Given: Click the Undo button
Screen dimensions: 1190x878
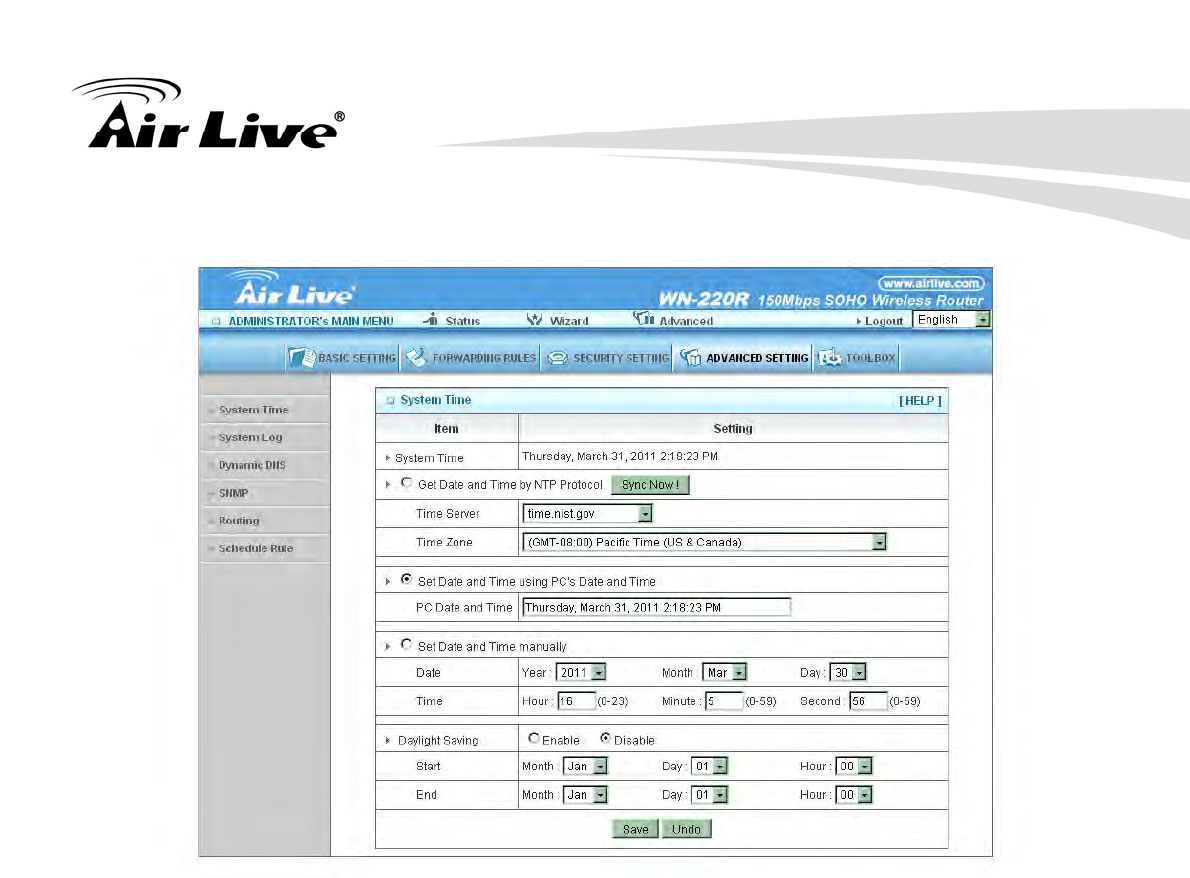Looking at the screenshot, I should click(686, 829).
